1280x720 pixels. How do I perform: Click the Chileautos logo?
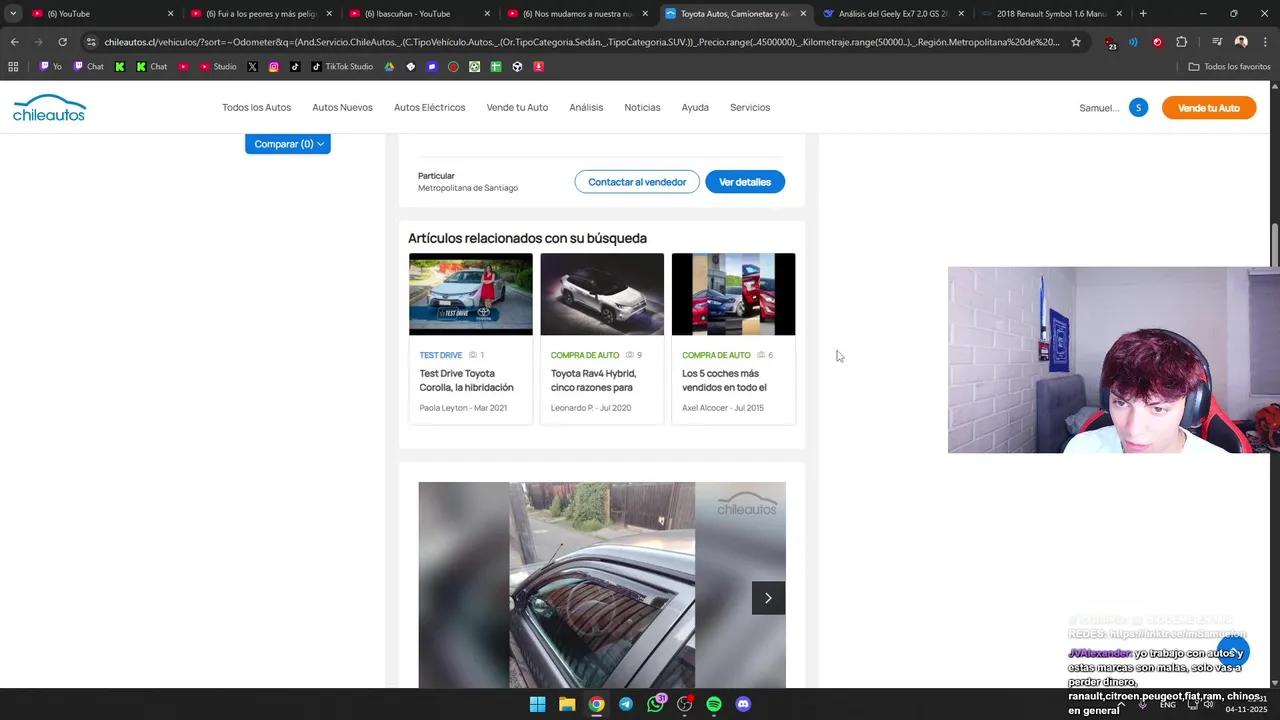tap(49, 108)
